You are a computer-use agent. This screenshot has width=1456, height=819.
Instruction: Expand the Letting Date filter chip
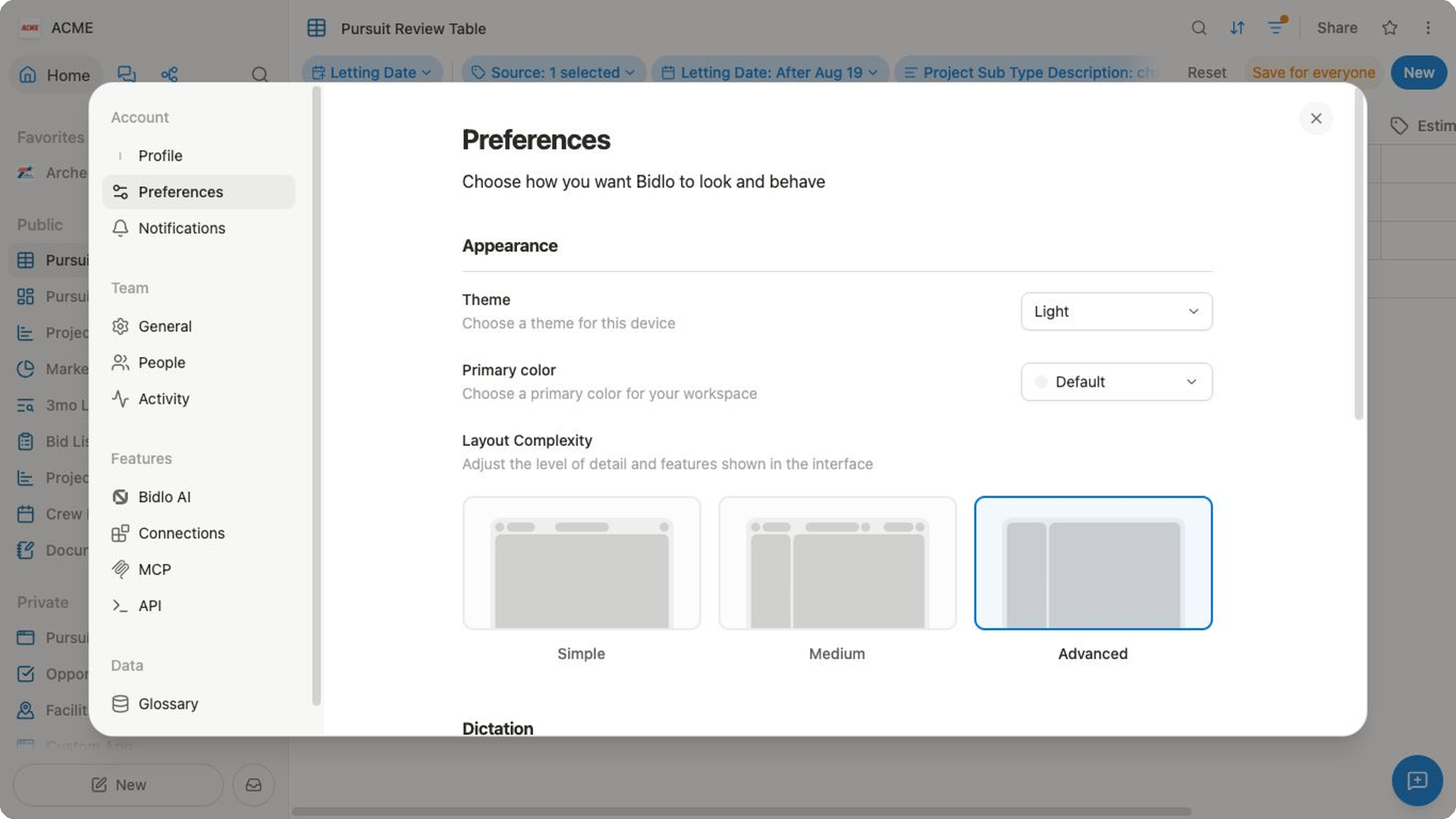372,73
